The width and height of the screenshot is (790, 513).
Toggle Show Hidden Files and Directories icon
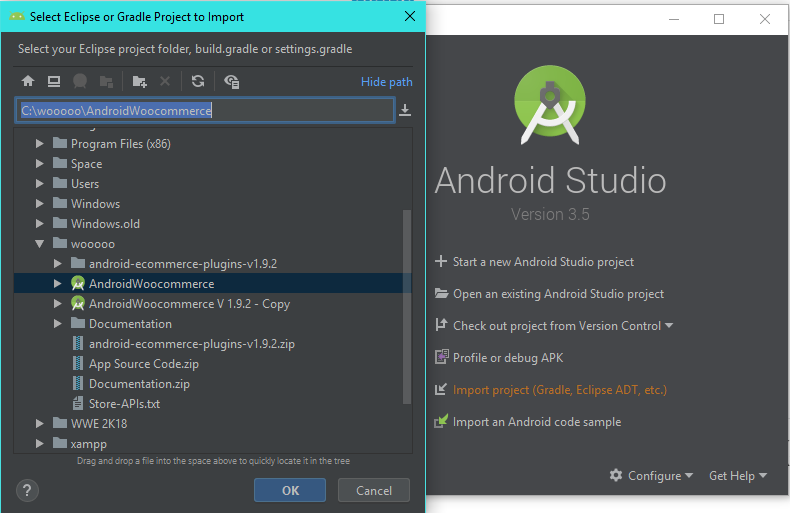[231, 81]
